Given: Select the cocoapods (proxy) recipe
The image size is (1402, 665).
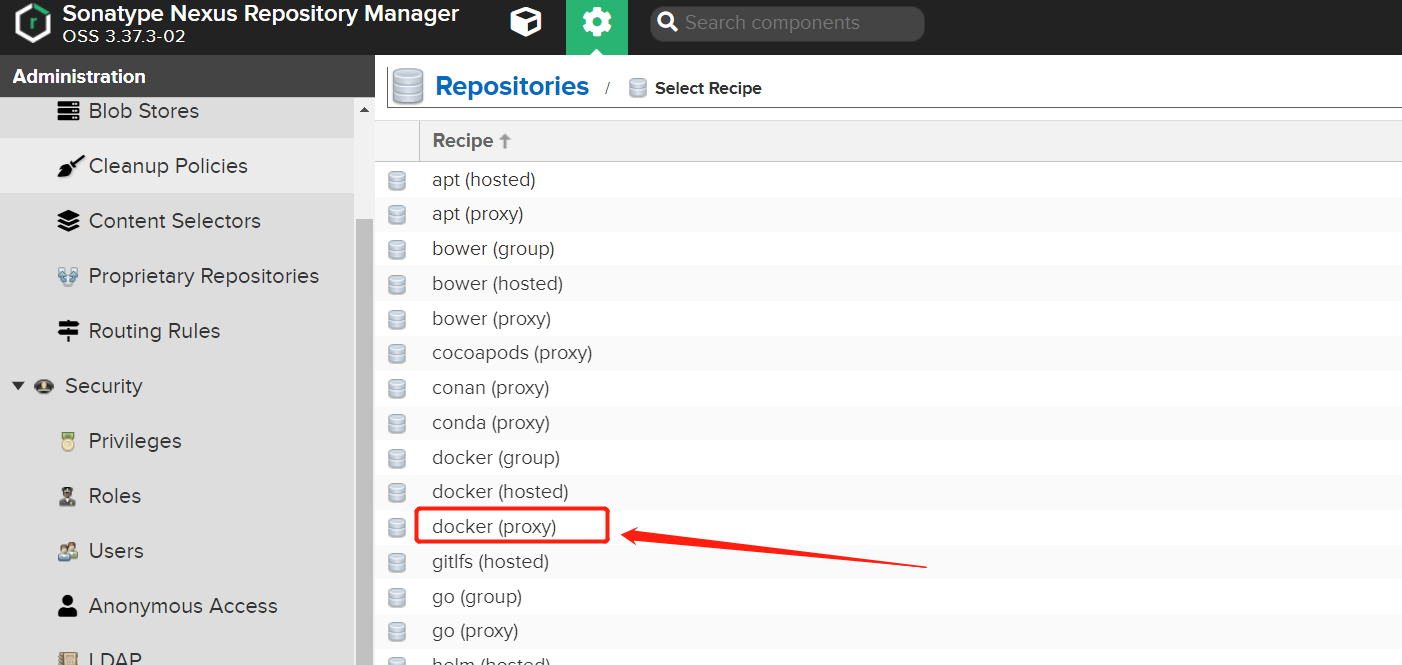Looking at the screenshot, I should [512, 353].
